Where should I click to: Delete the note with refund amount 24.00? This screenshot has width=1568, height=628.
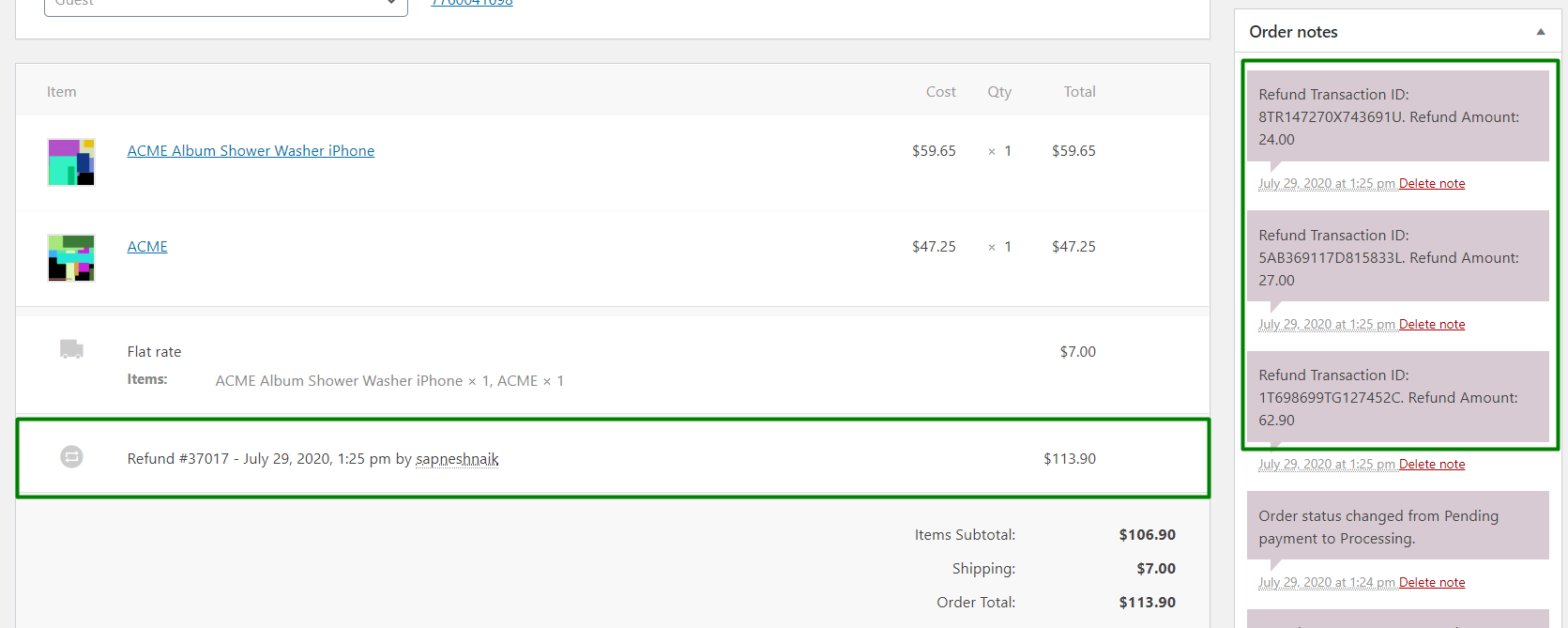1431,184
